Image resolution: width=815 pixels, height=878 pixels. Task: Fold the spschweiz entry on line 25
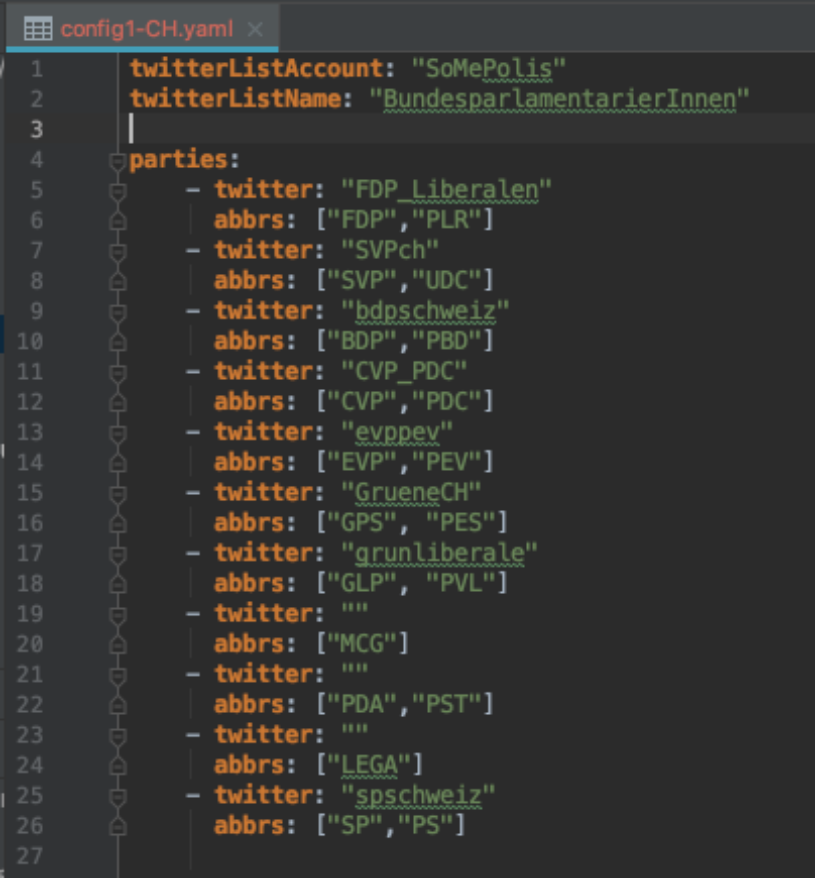(x=118, y=795)
